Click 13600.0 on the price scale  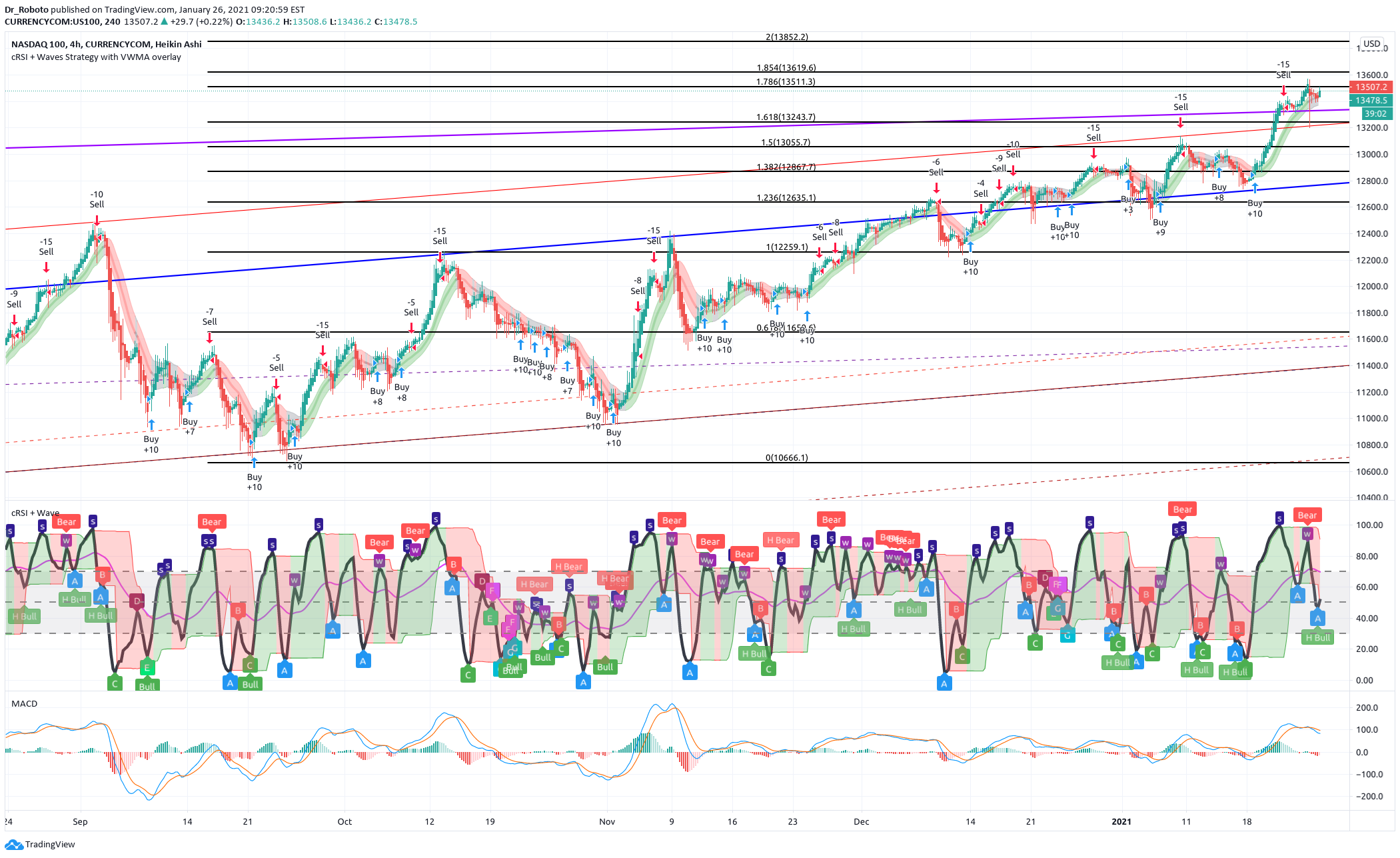click(x=1373, y=75)
